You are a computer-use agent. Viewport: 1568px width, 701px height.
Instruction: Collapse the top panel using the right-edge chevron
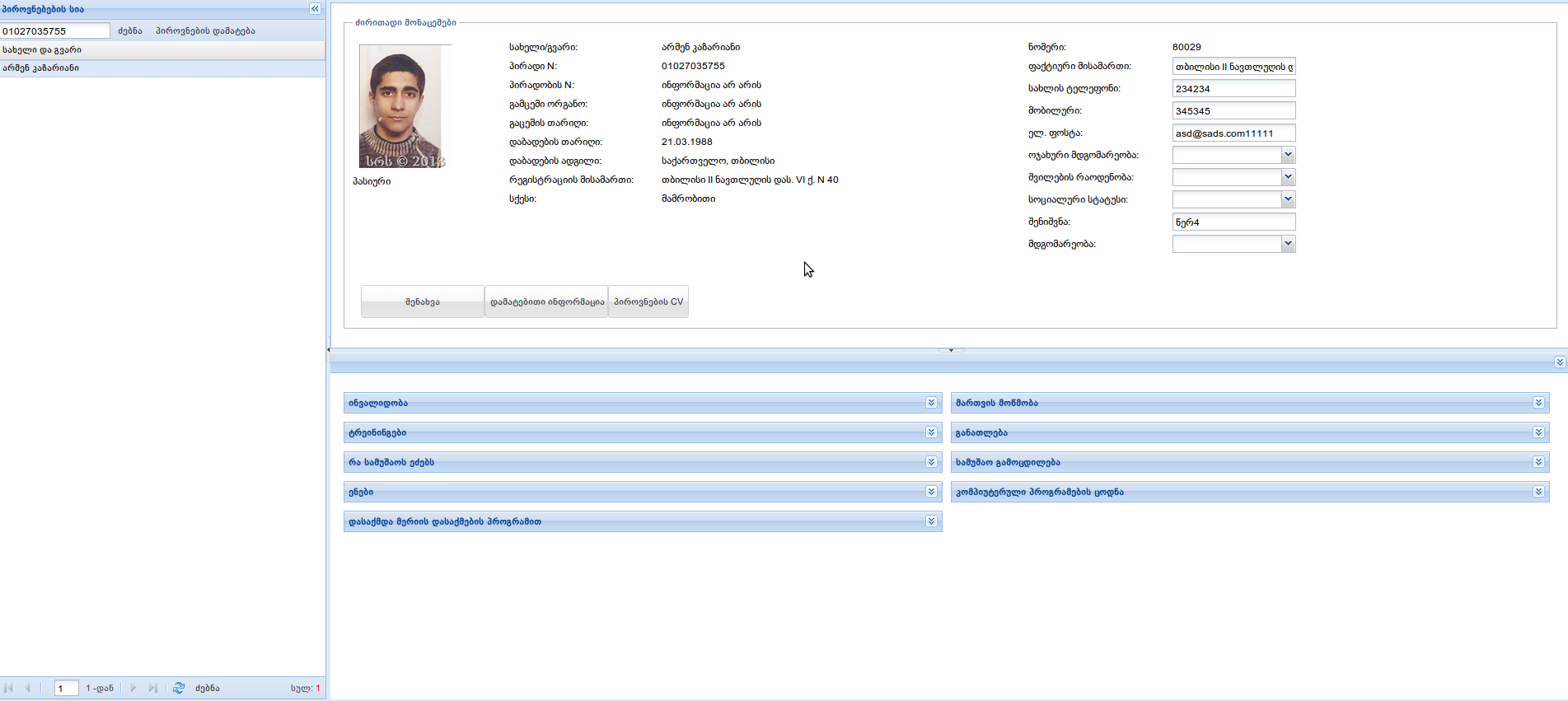[x=1559, y=362]
